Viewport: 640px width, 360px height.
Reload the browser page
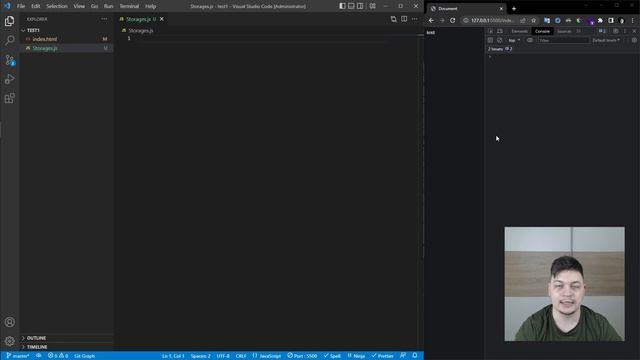[x=453, y=20]
